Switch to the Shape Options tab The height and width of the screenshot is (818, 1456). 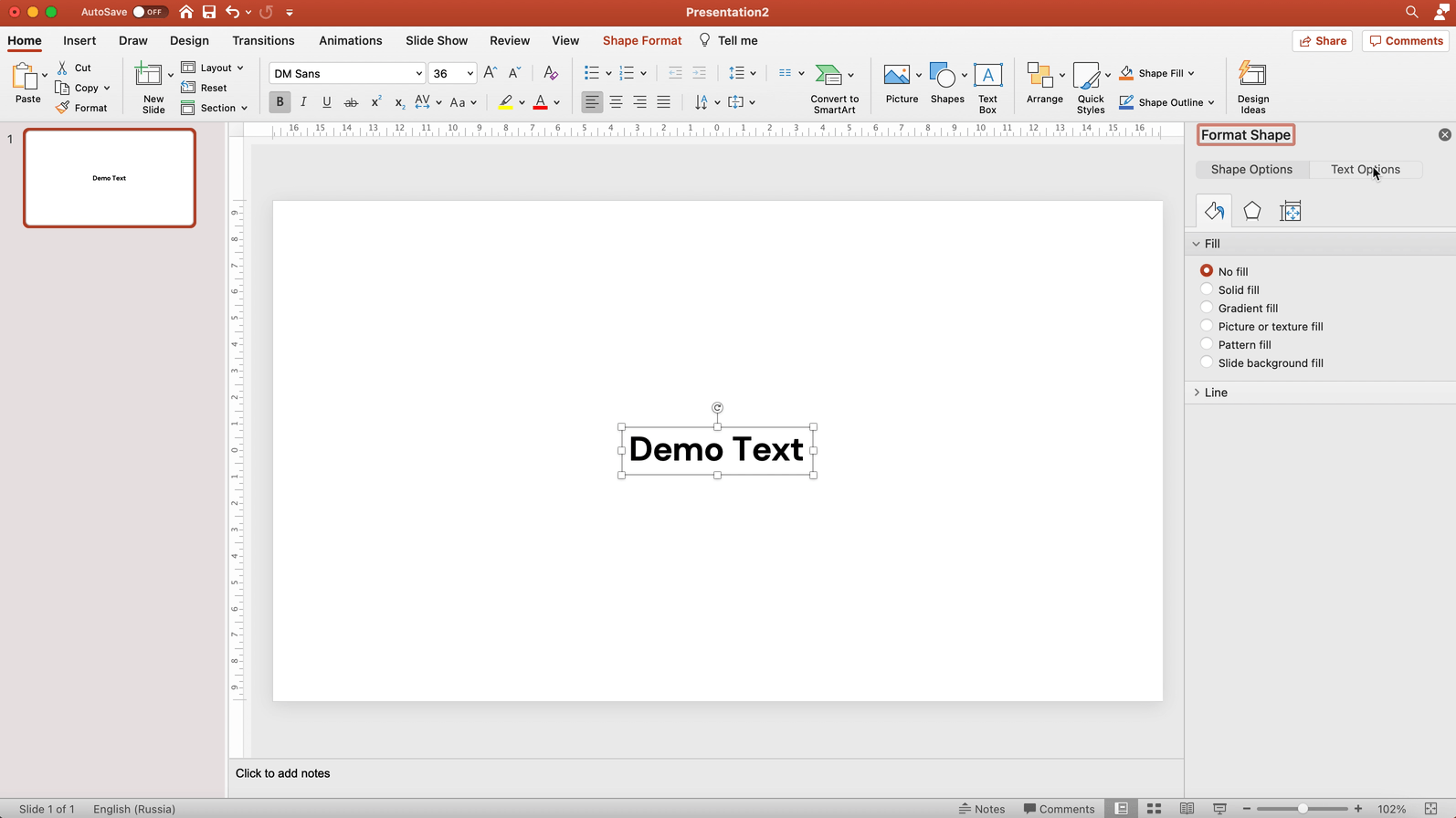(x=1251, y=170)
